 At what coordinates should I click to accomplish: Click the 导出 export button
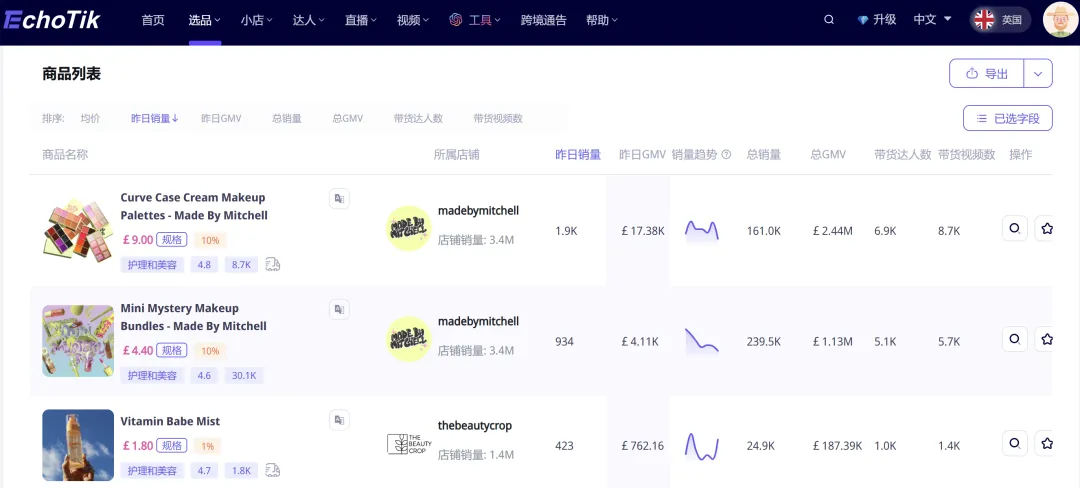tap(986, 74)
